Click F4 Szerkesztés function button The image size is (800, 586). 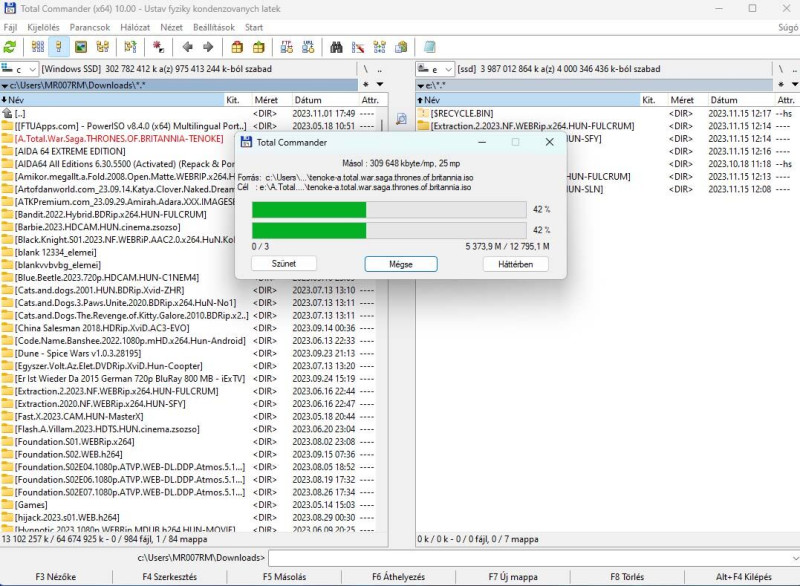coord(170,577)
